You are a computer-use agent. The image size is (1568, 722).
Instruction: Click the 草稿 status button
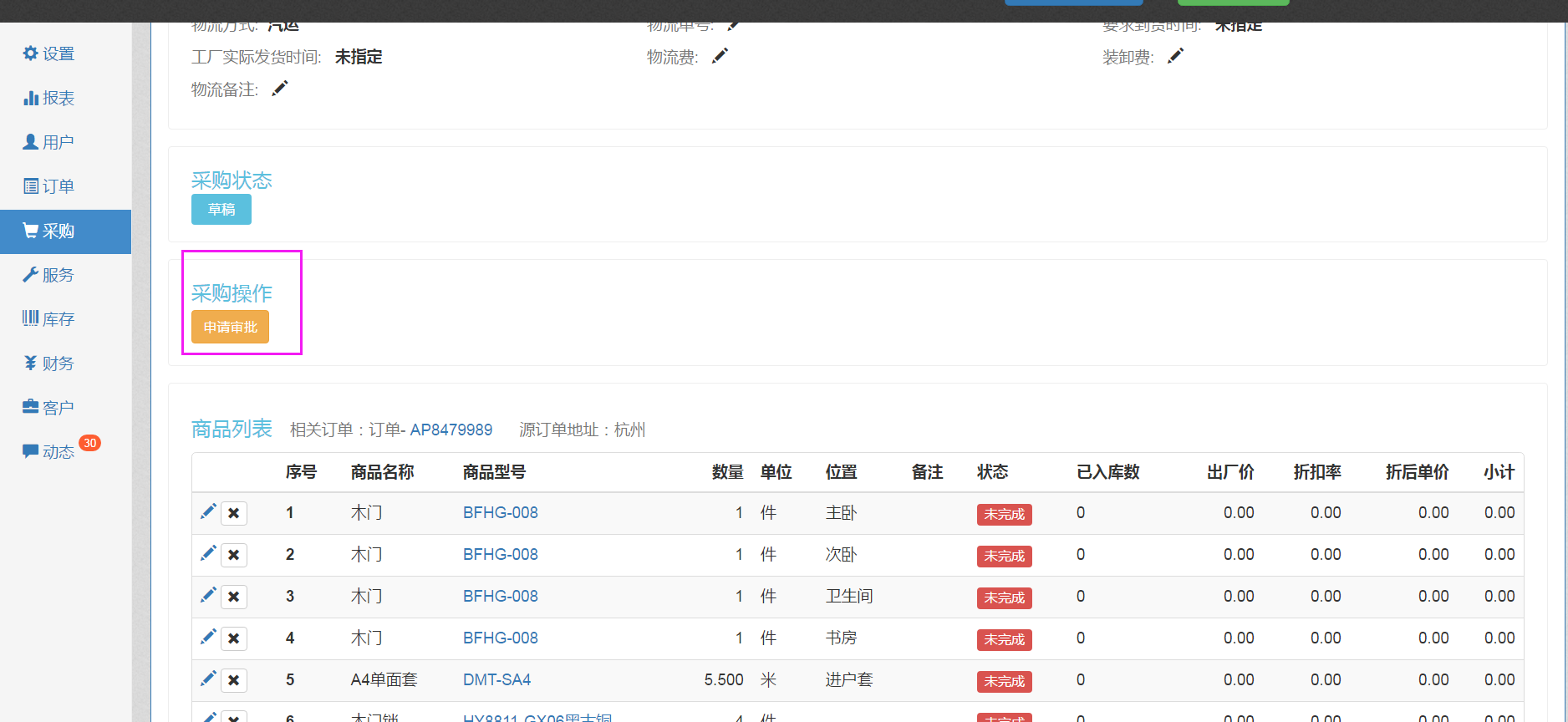click(221, 210)
